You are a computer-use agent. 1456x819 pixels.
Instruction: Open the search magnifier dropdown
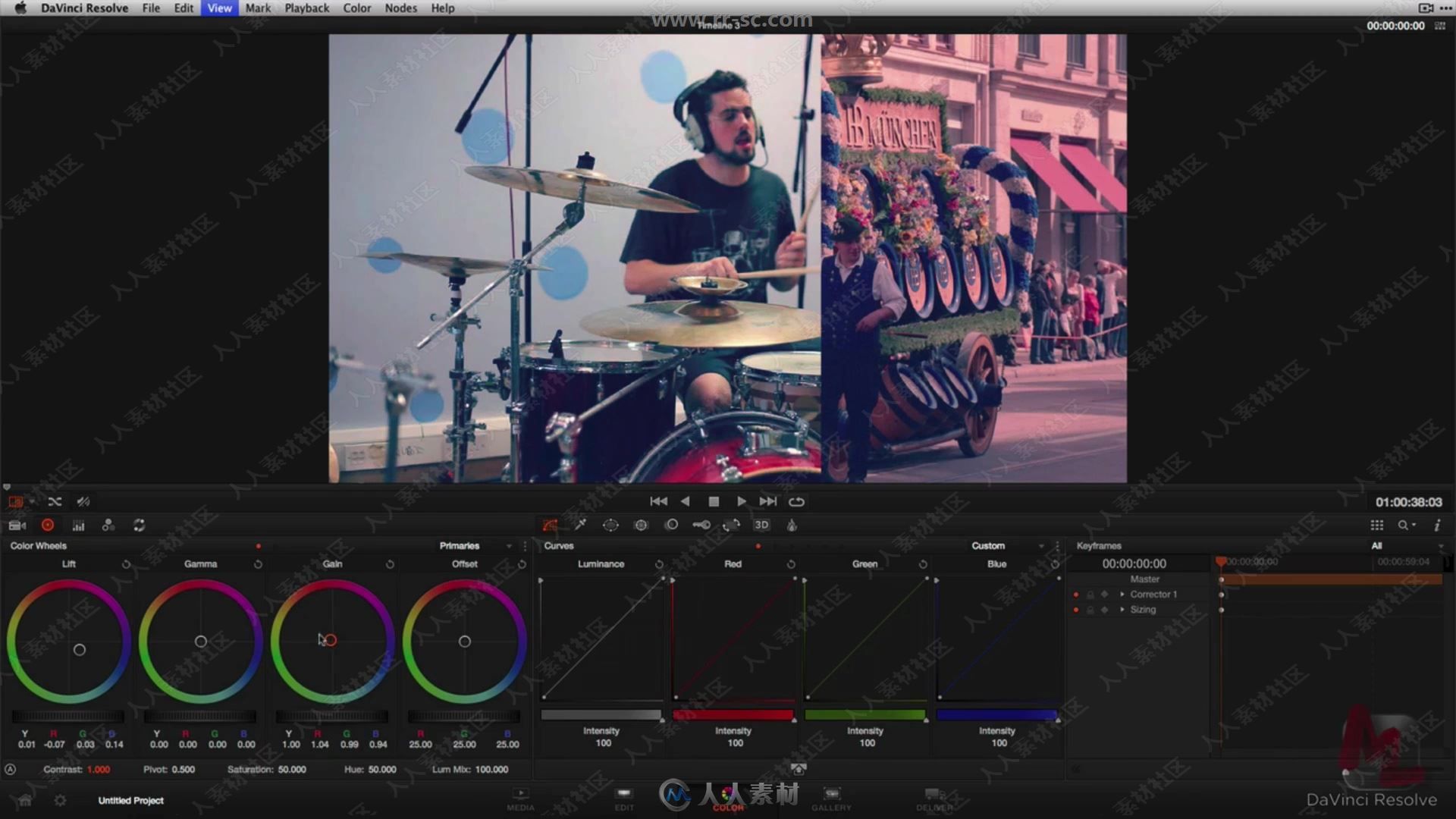pyautogui.click(x=1407, y=525)
